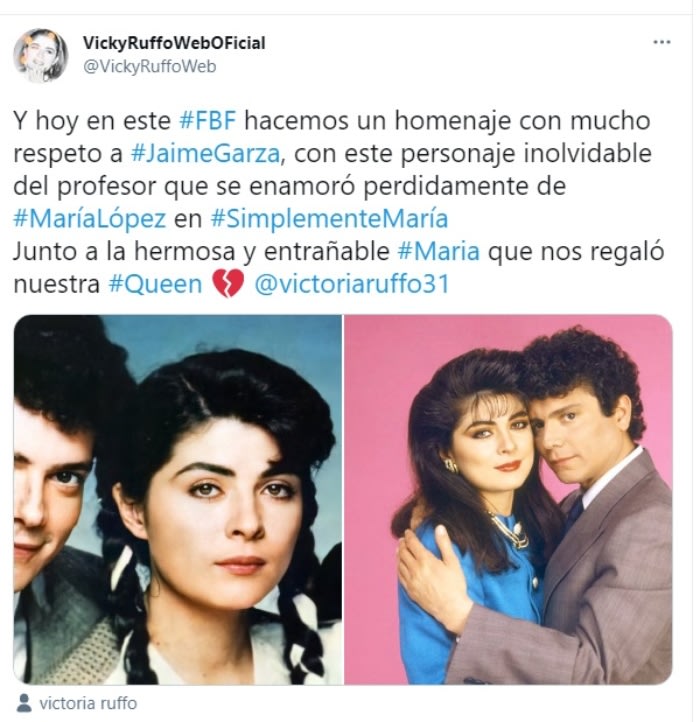Open the three-dot more options menu
700x722 pixels.
[661, 42]
